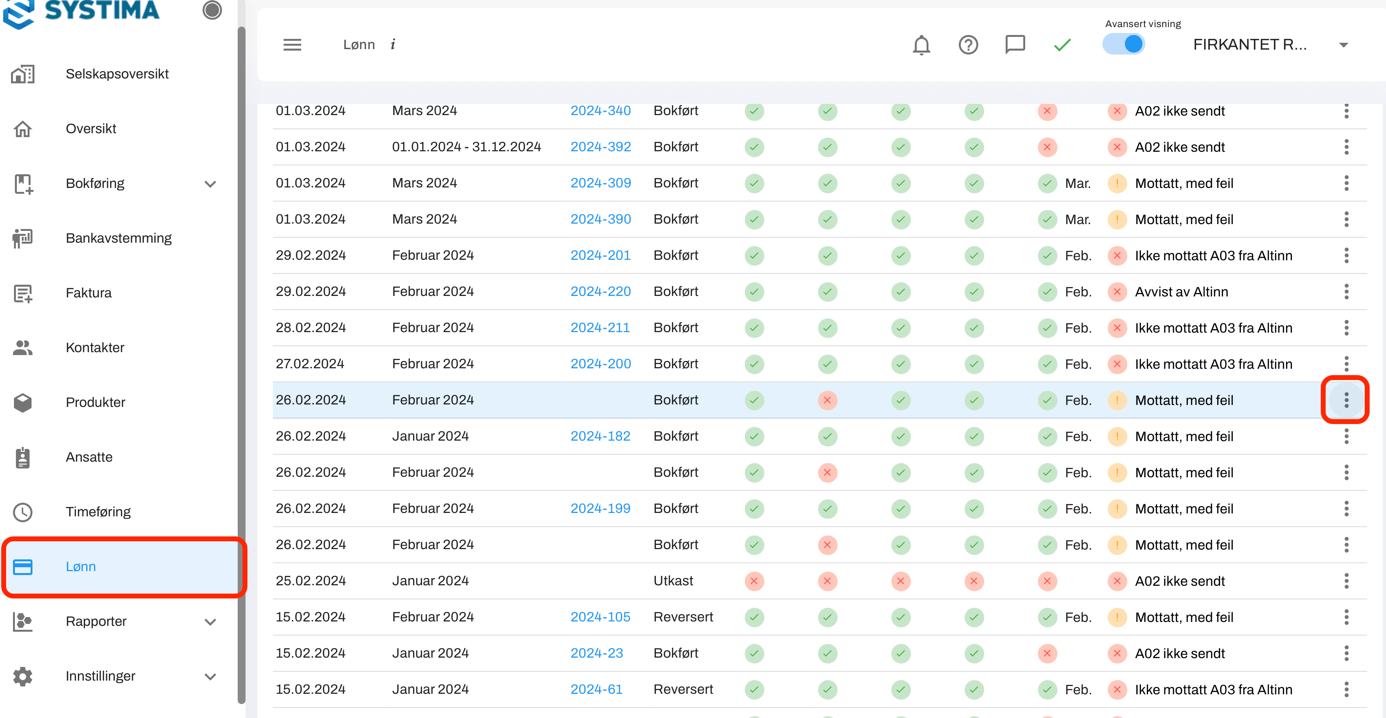This screenshot has height=718, width=1386.
Task: Open voucher link 2024-220
Action: point(600,292)
